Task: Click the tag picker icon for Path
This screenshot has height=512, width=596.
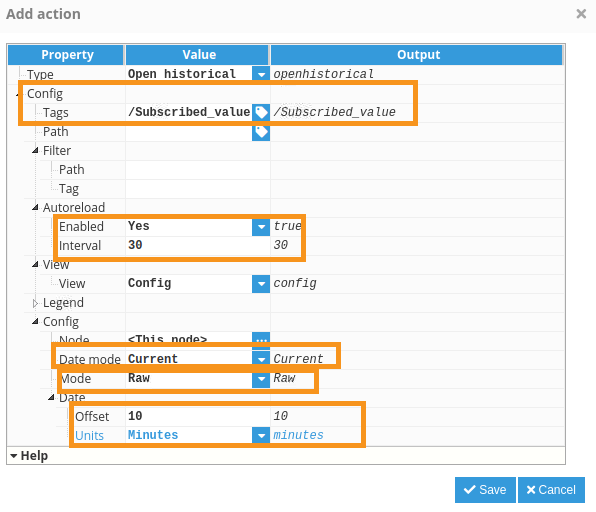Action: click(x=261, y=132)
